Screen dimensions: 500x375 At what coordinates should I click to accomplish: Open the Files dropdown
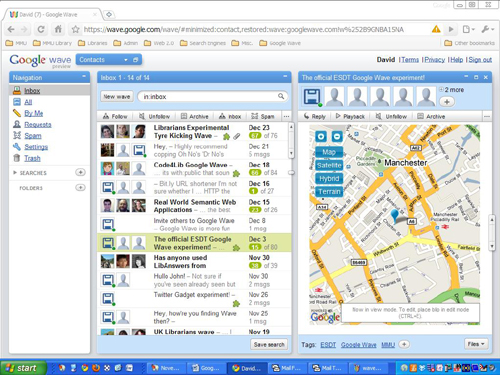pyautogui.click(x=476, y=344)
